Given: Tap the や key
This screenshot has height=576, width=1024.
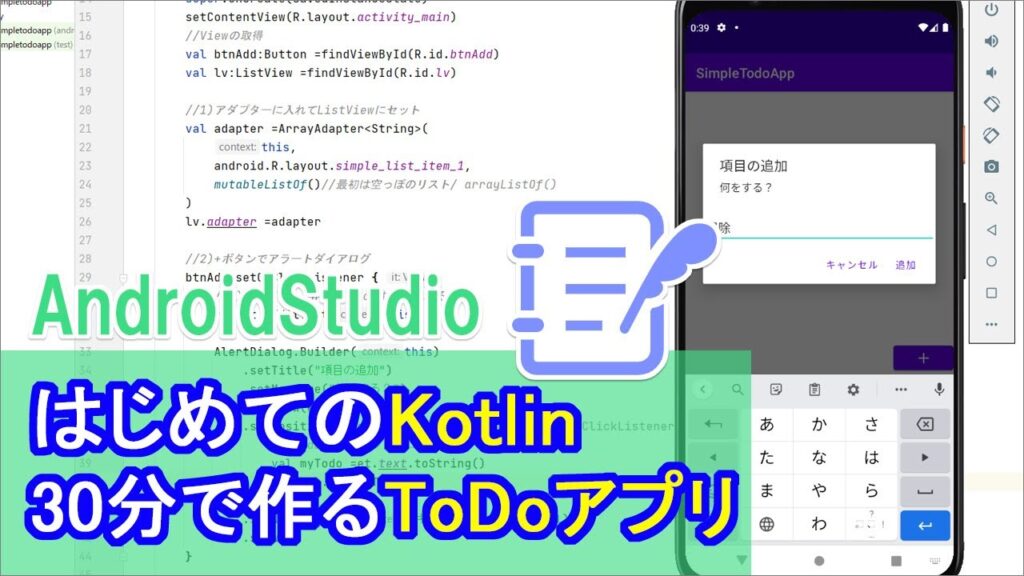Looking at the screenshot, I should click(819, 490).
